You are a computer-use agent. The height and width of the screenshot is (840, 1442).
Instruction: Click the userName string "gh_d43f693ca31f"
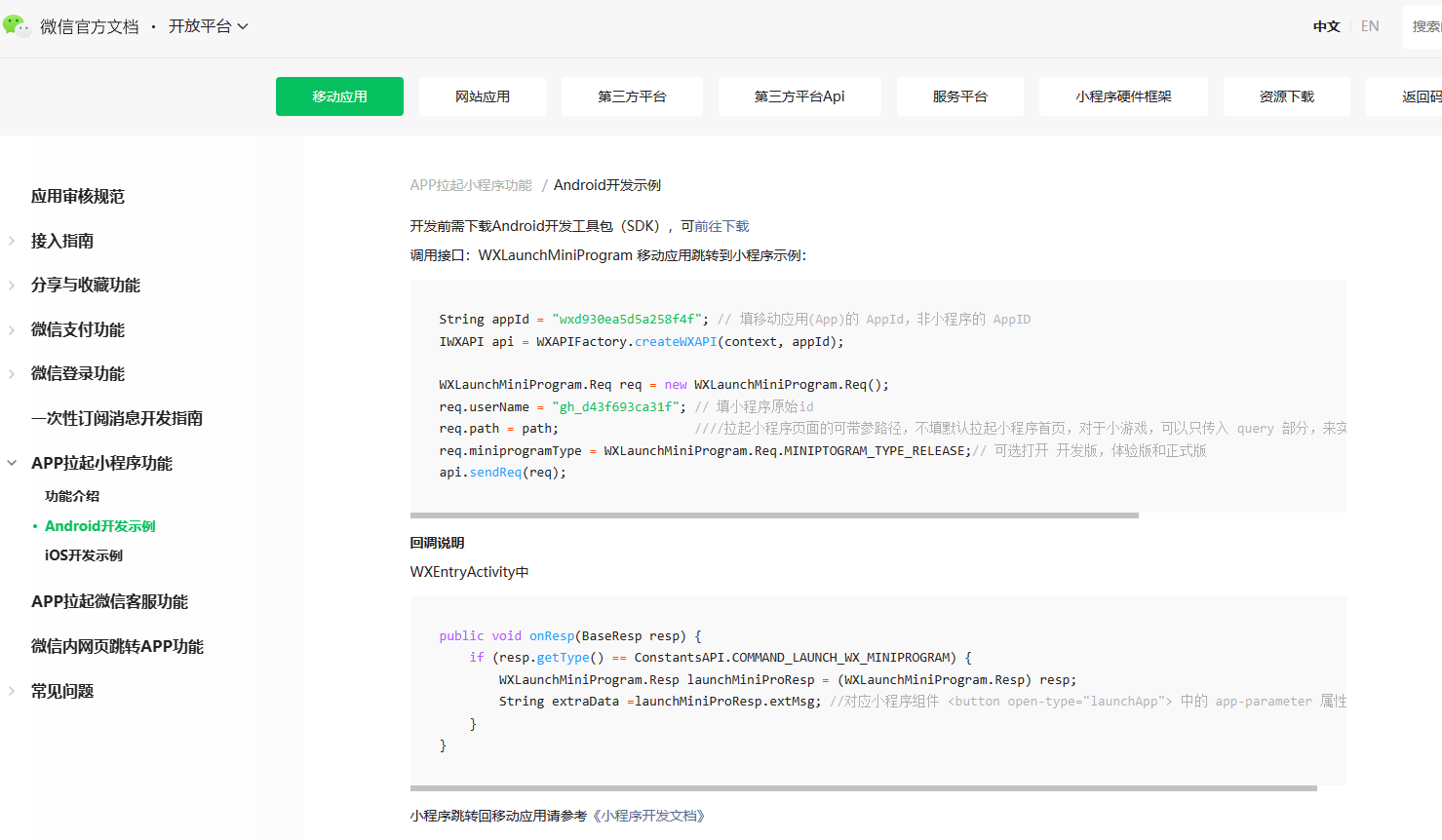[615, 406]
